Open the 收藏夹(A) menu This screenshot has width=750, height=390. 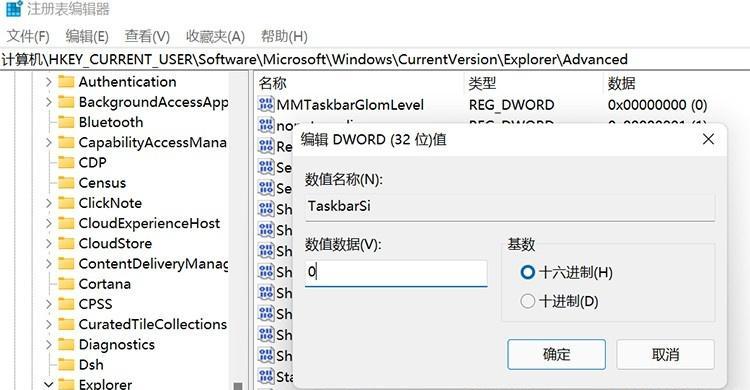click(x=215, y=36)
